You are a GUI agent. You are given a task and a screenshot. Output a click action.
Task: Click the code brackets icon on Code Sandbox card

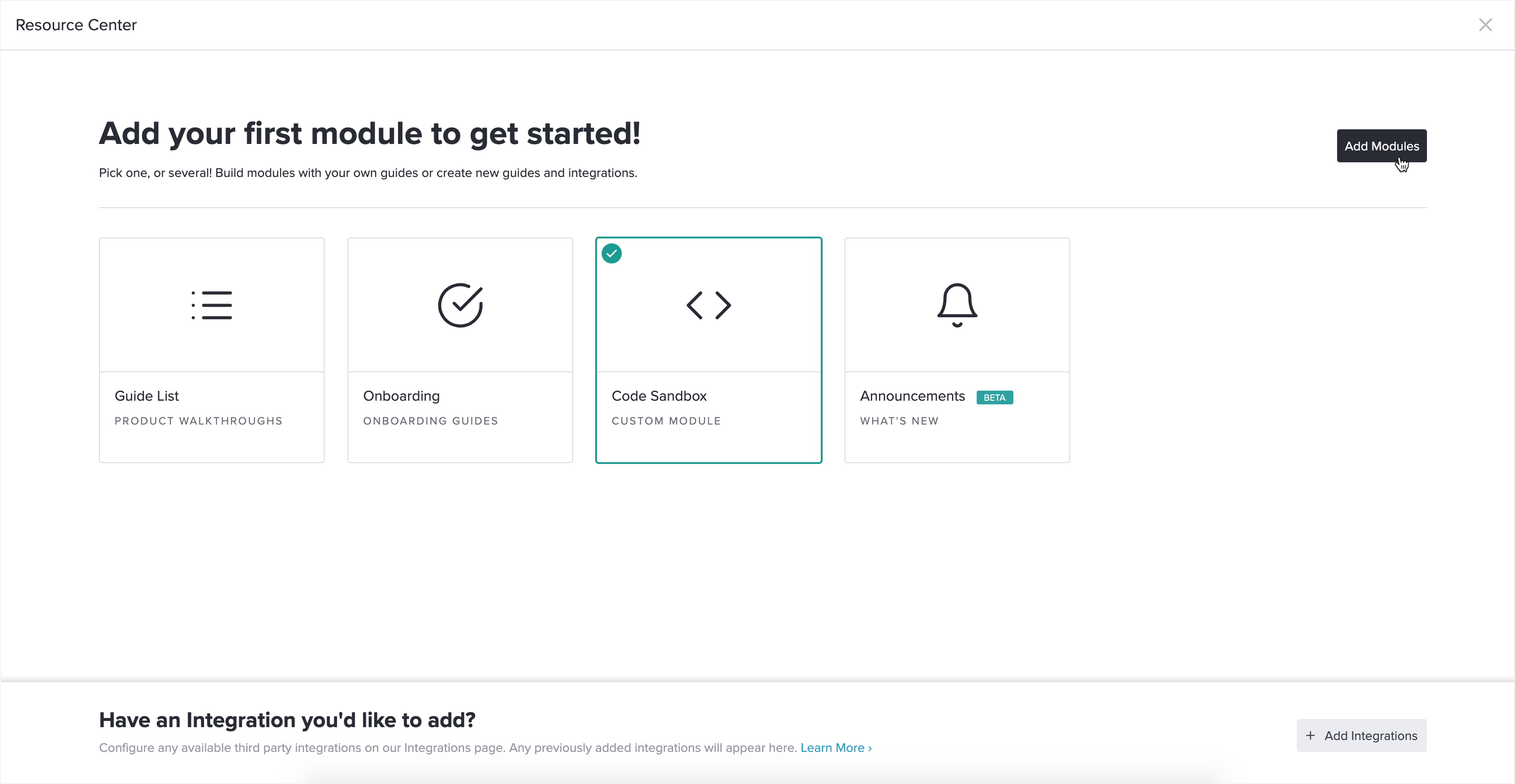click(x=708, y=305)
